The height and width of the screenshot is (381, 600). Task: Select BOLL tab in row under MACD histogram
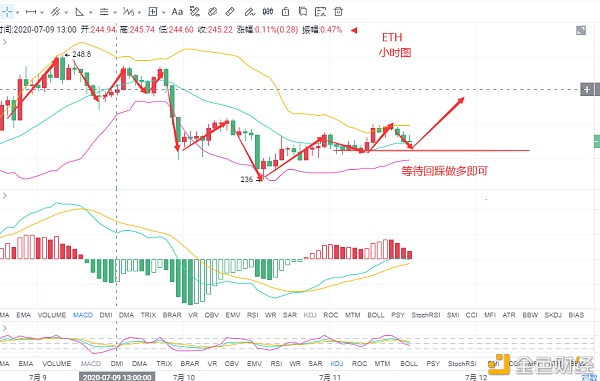click(376, 315)
